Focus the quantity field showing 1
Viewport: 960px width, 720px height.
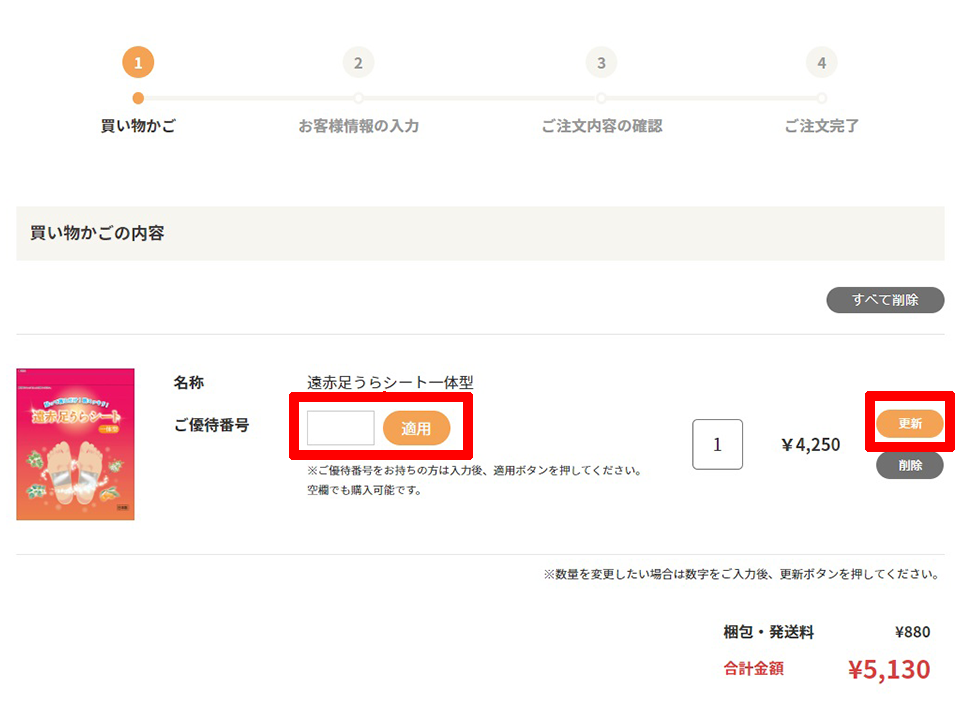[x=718, y=444]
